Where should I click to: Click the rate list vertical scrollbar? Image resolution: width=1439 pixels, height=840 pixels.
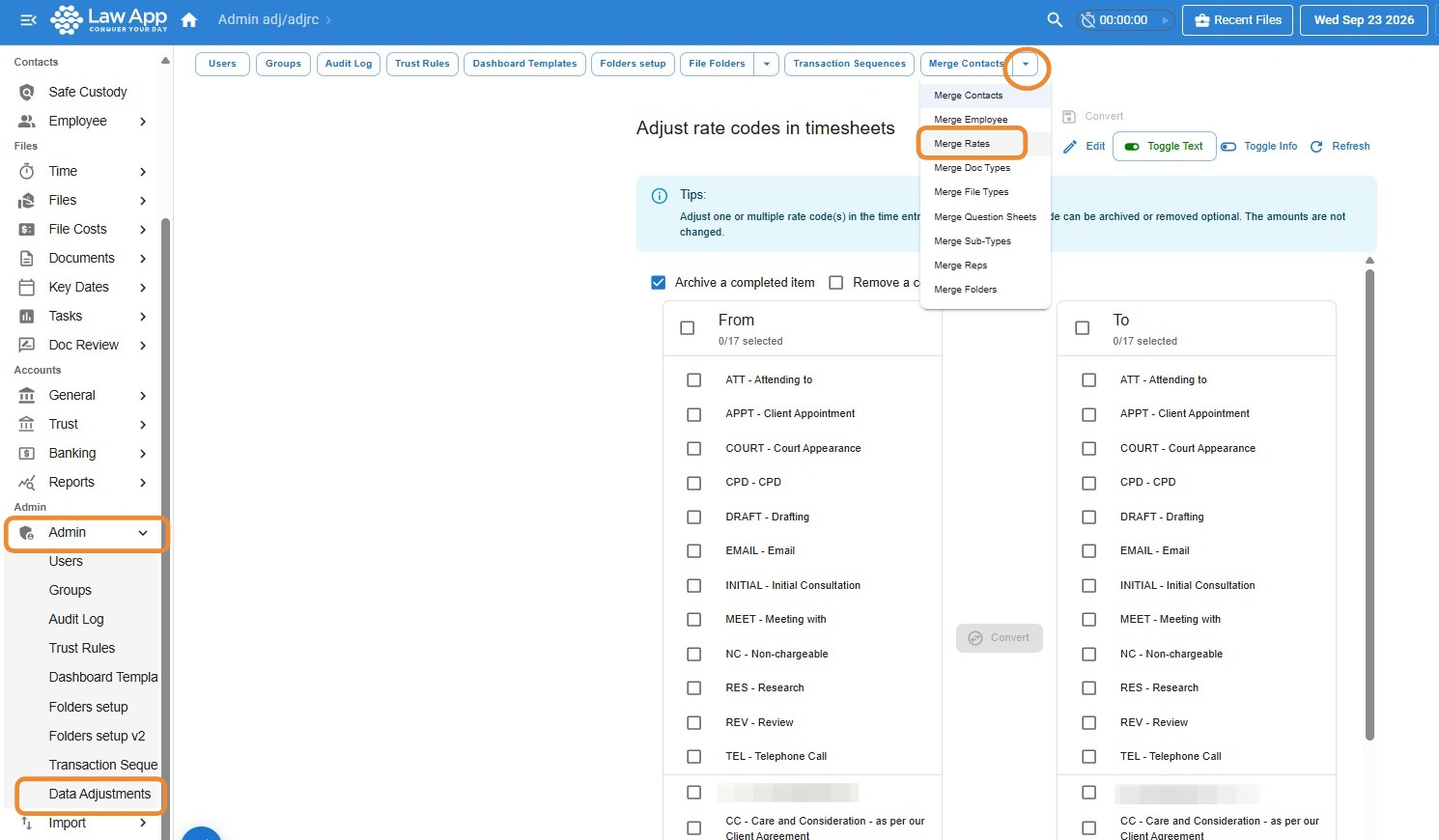click(1369, 505)
